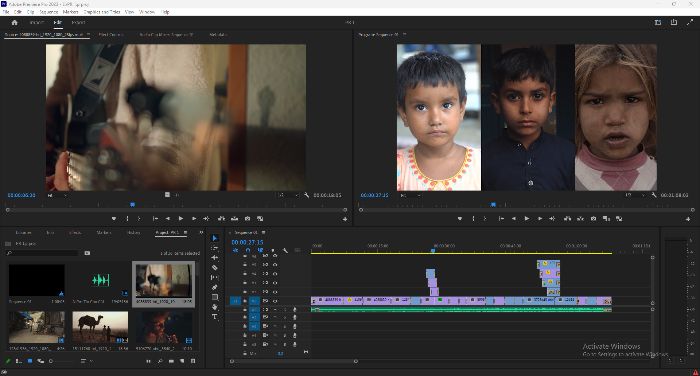Click Insert button in Source monitor
The image size is (700, 376).
pos(221,219)
